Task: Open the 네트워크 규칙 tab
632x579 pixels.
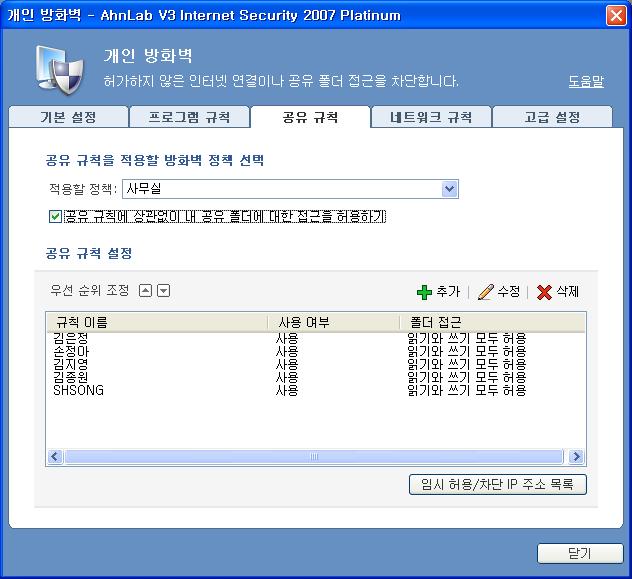Action: click(431, 117)
